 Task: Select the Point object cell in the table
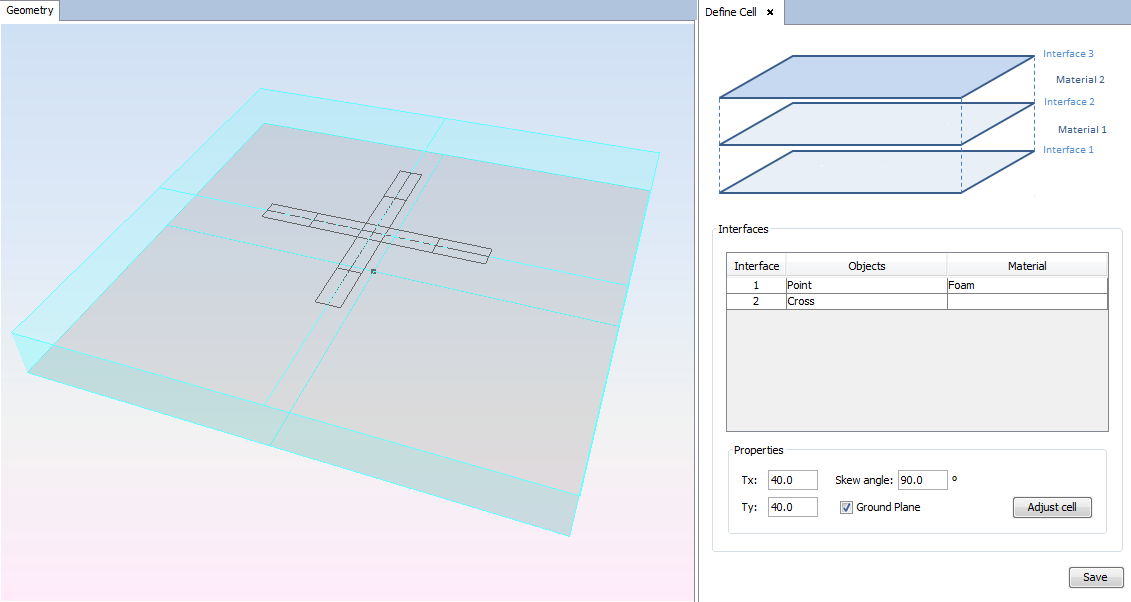[x=865, y=285]
